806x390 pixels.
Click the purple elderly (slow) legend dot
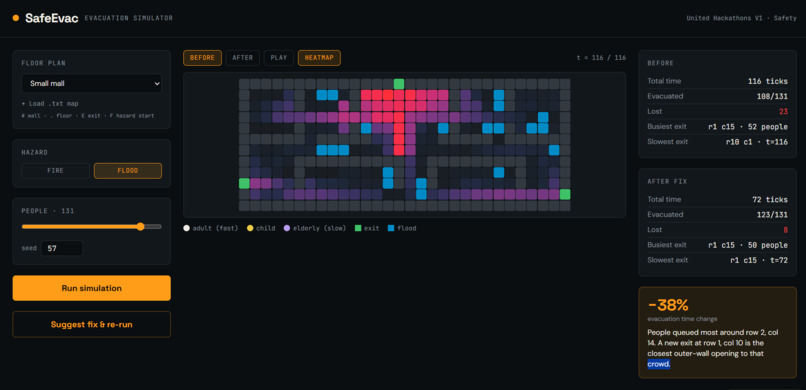287,228
